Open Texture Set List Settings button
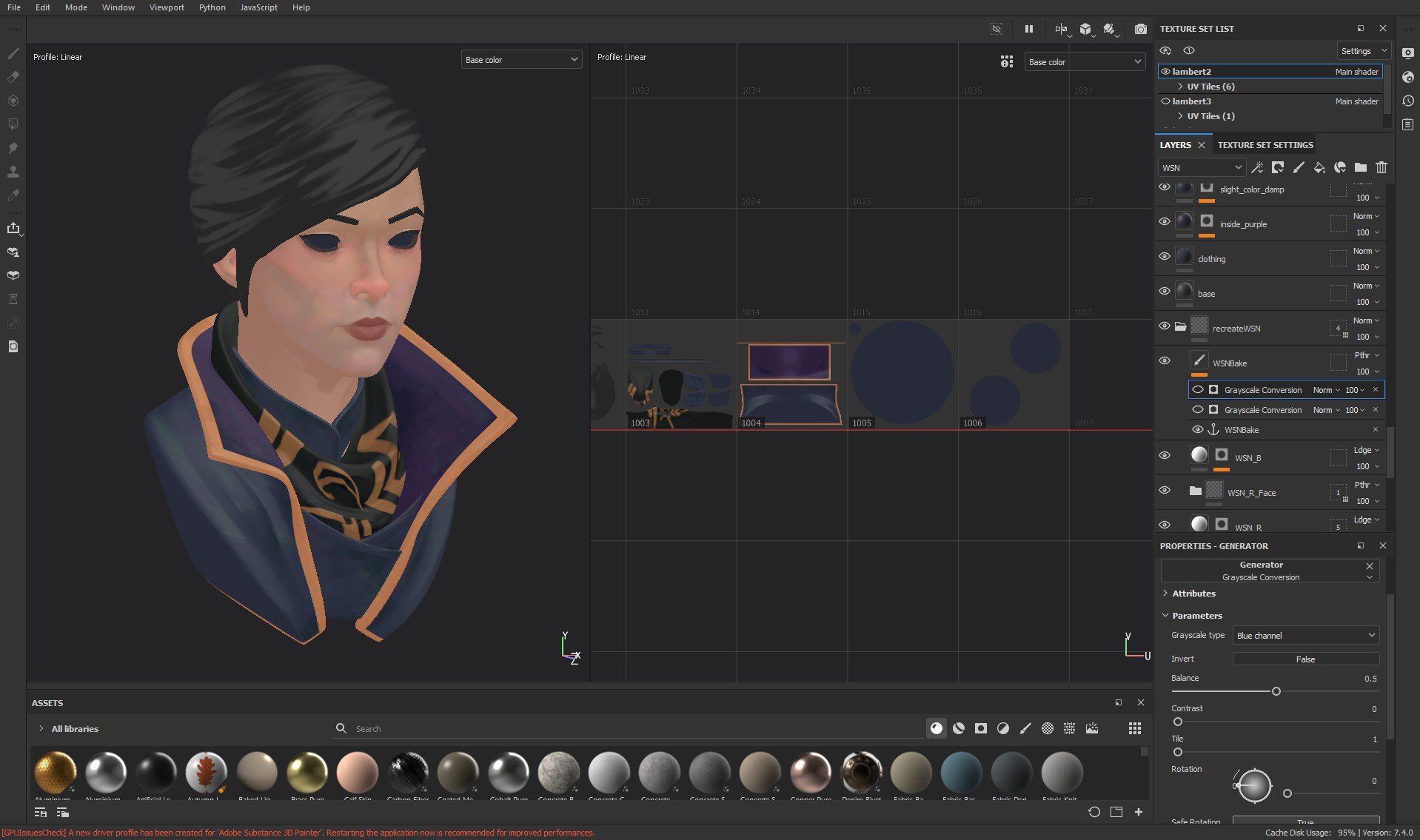 click(1363, 51)
